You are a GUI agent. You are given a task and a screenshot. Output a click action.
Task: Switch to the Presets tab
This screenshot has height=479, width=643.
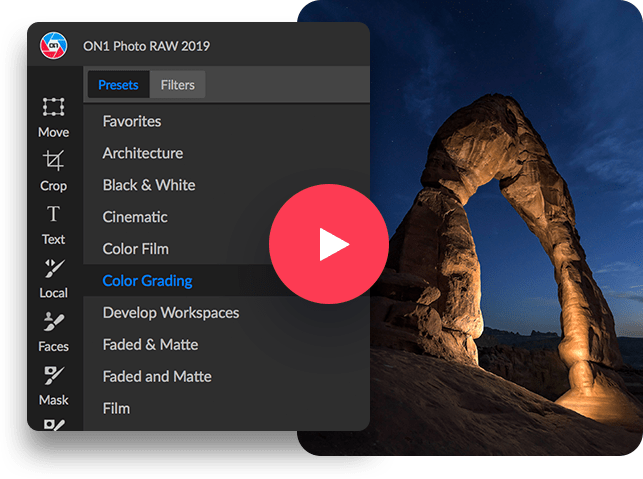pos(119,85)
